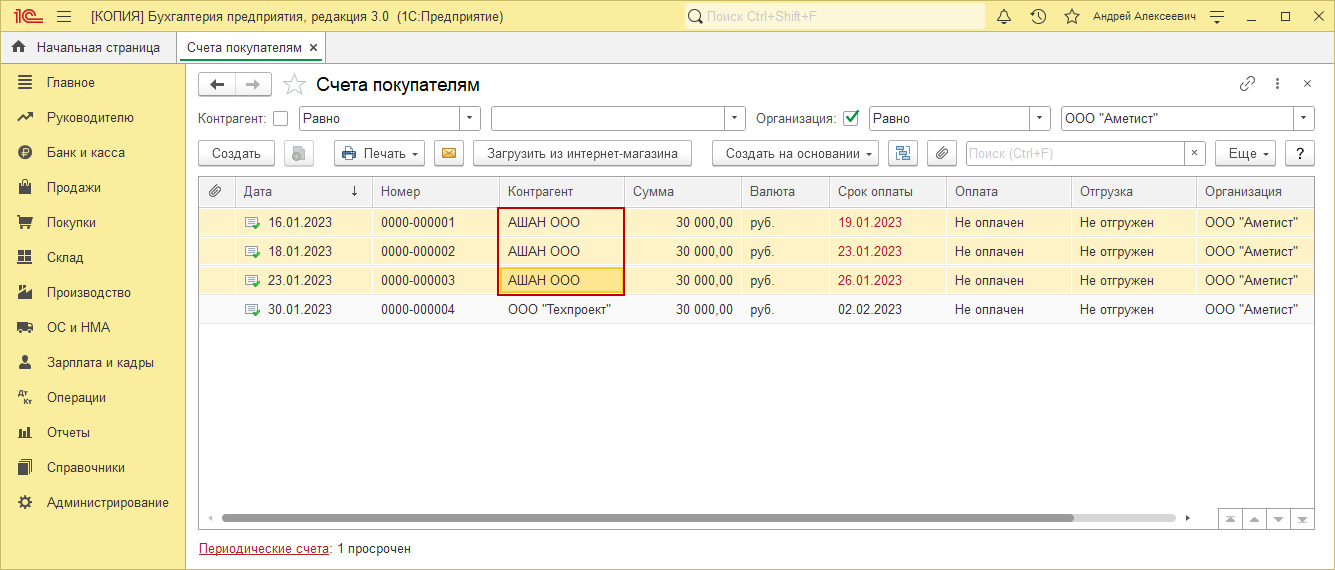The height and width of the screenshot is (570, 1335).
Task: Open the Продажи section in sidebar
Action: 73,188
